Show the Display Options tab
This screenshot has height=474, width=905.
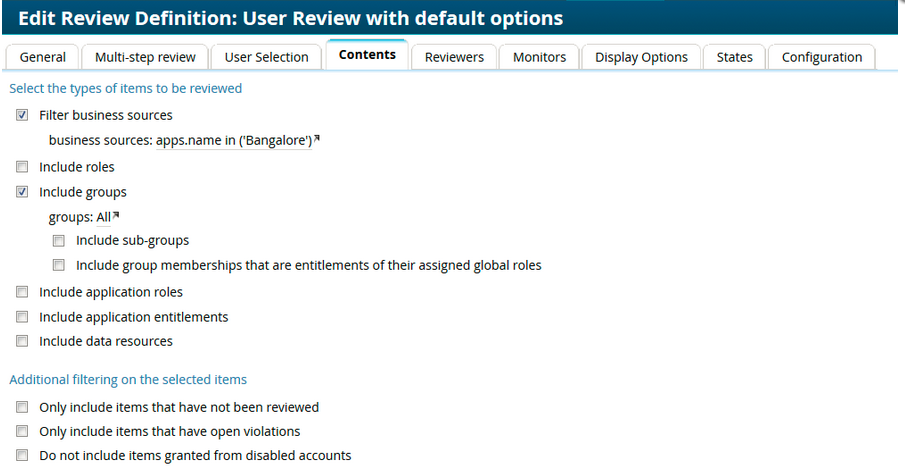[641, 57]
